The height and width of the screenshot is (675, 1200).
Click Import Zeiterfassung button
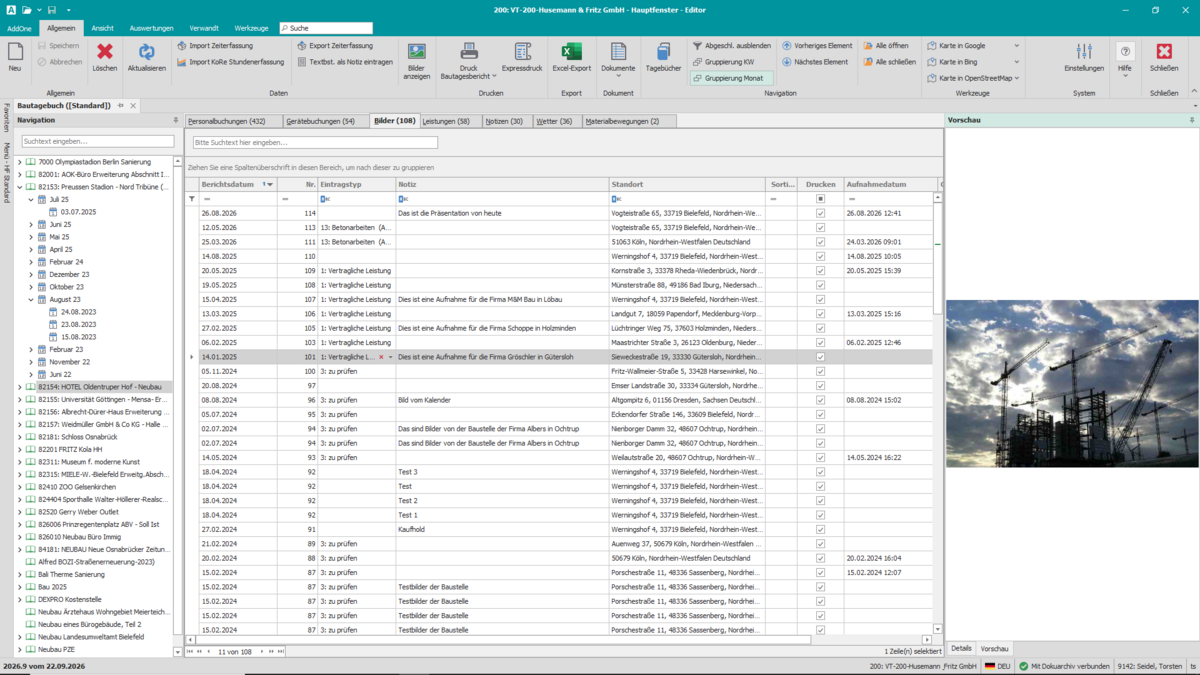click(x=215, y=46)
